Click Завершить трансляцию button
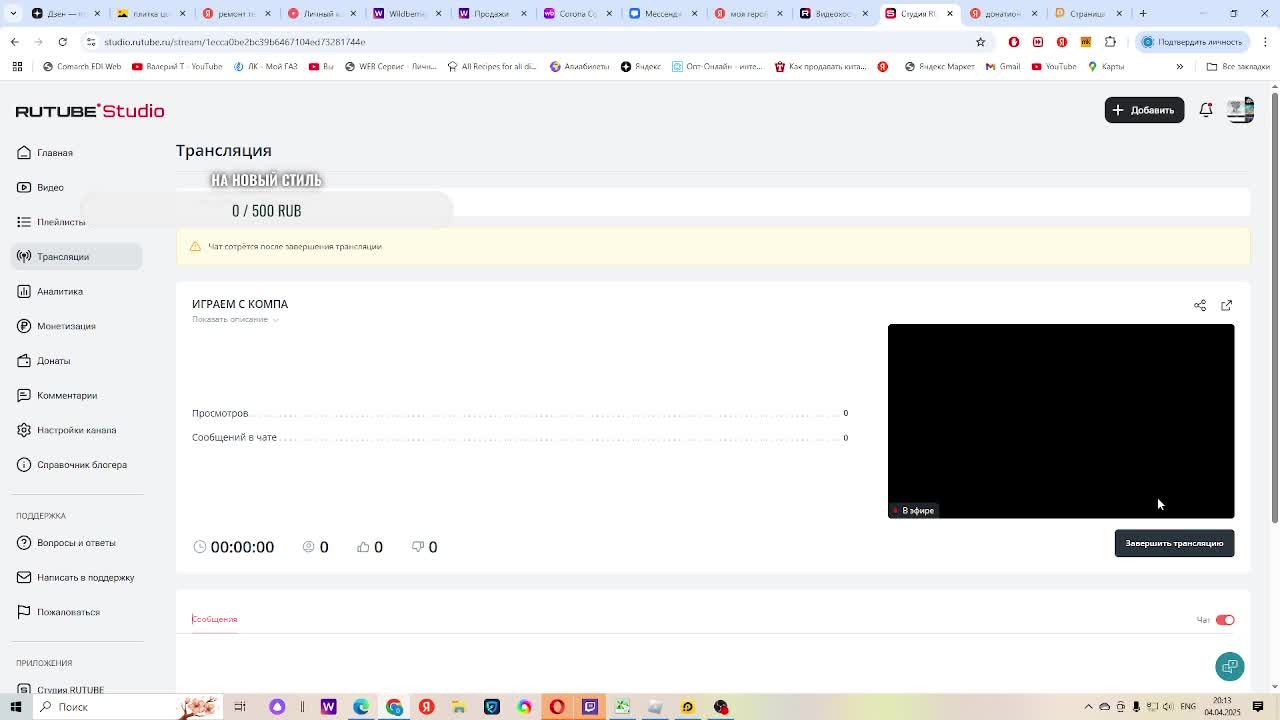Image resolution: width=1280 pixels, height=720 pixels. (1174, 543)
